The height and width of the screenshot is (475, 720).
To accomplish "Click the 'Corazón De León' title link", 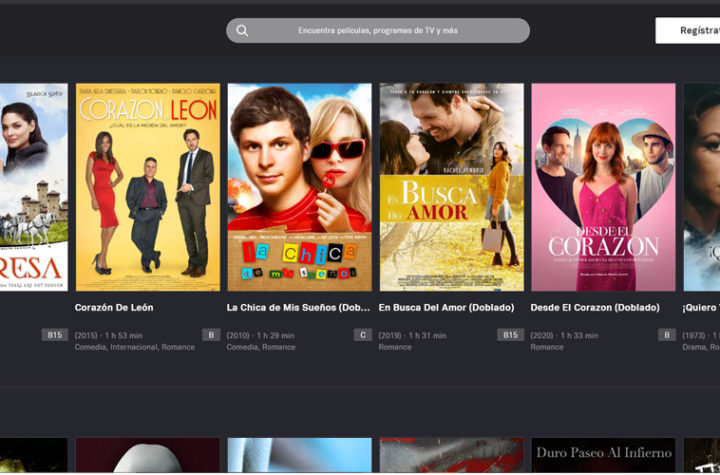I will click(x=114, y=307).
